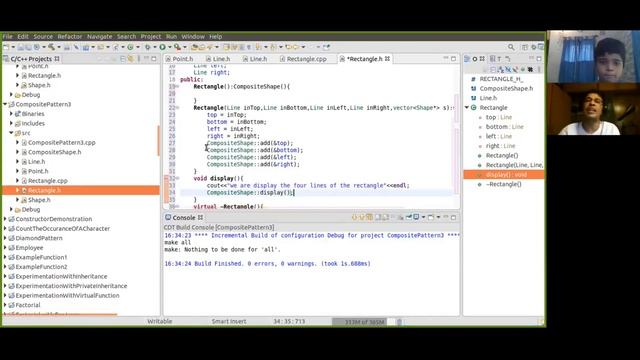The image size is (640, 360).
Task: Maximize the editor area
Action: [453, 59]
